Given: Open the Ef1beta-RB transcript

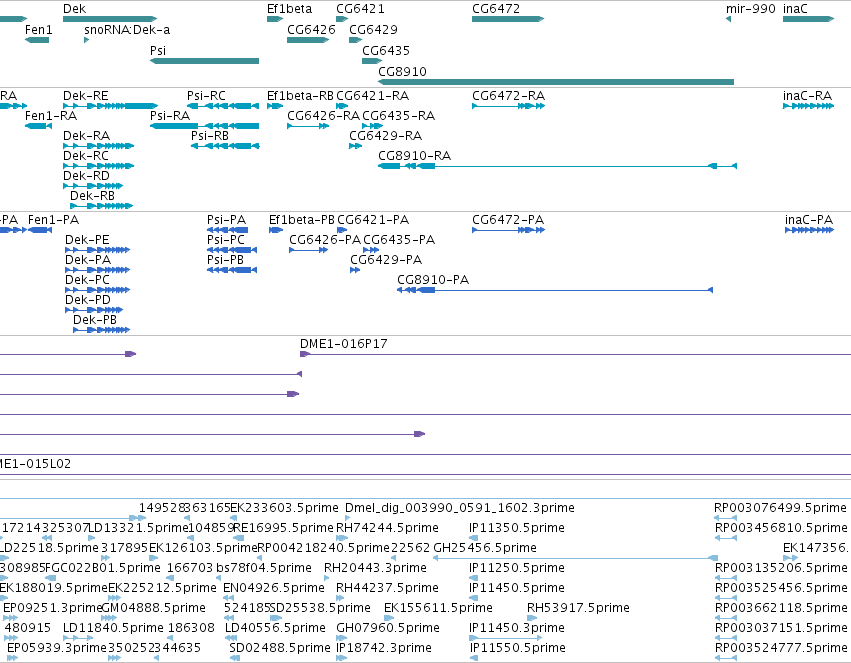Looking at the screenshot, I should tap(275, 106).
